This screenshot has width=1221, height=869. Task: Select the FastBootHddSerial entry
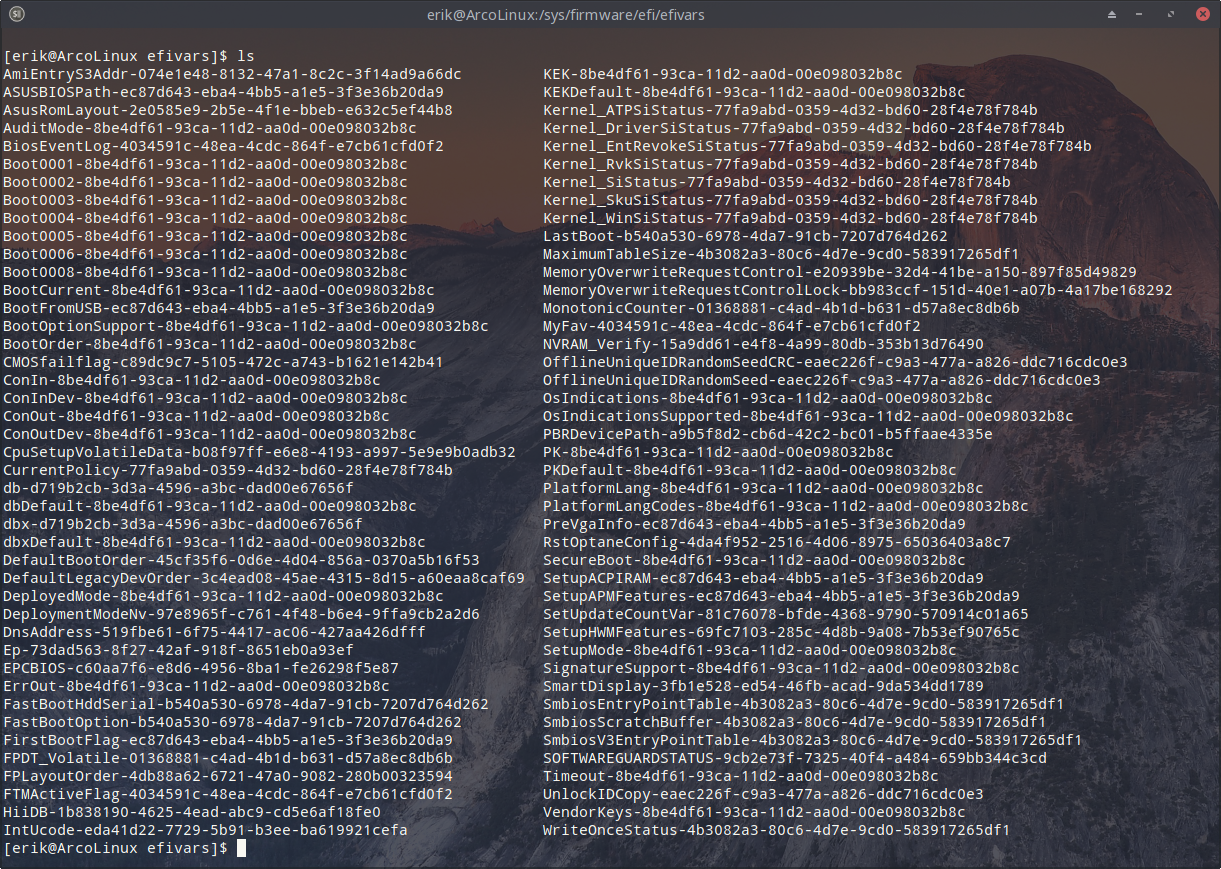[x=246, y=704]
